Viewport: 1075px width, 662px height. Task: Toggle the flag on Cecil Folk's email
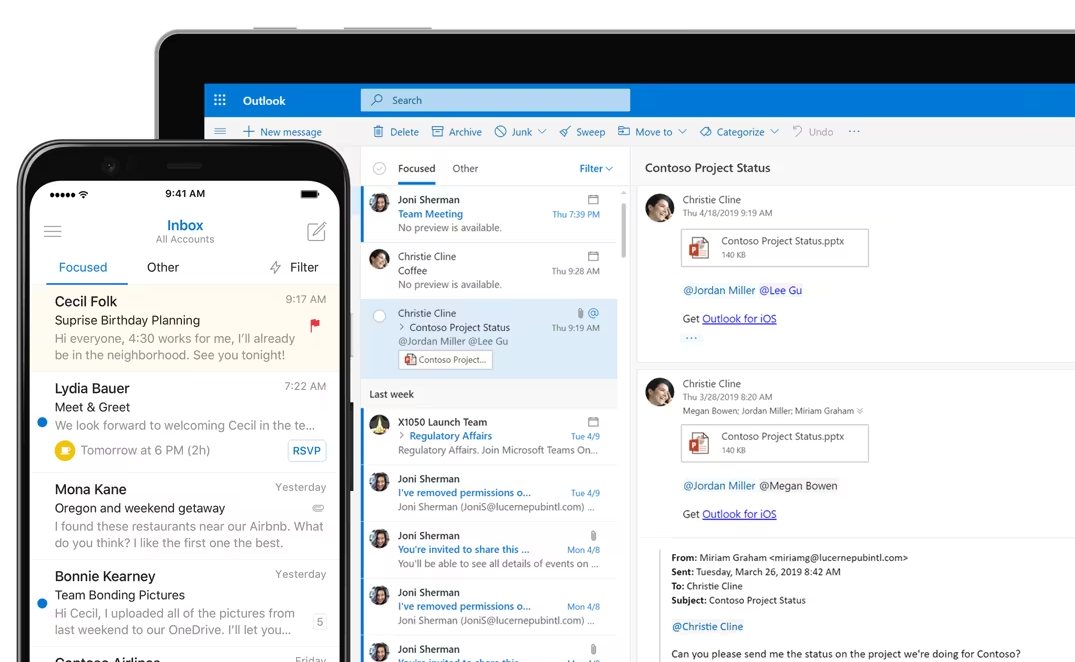click(314, 325)
